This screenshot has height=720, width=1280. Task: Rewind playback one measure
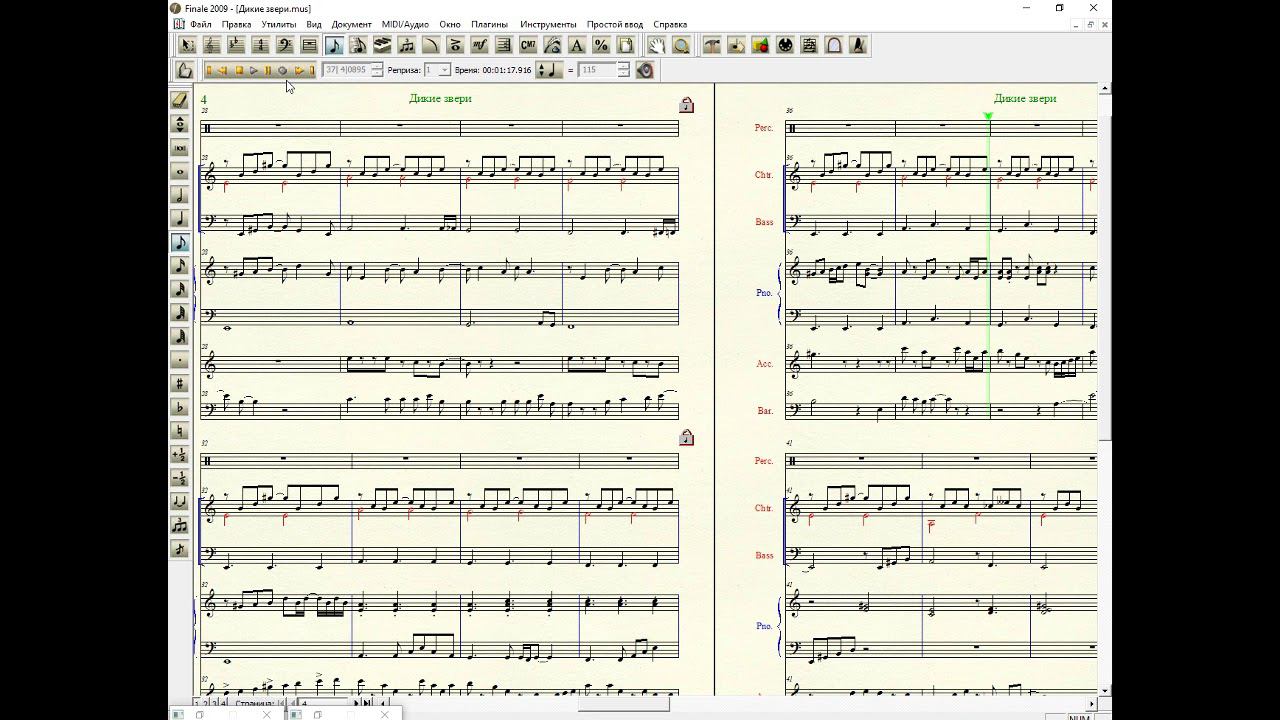[224, 70]
